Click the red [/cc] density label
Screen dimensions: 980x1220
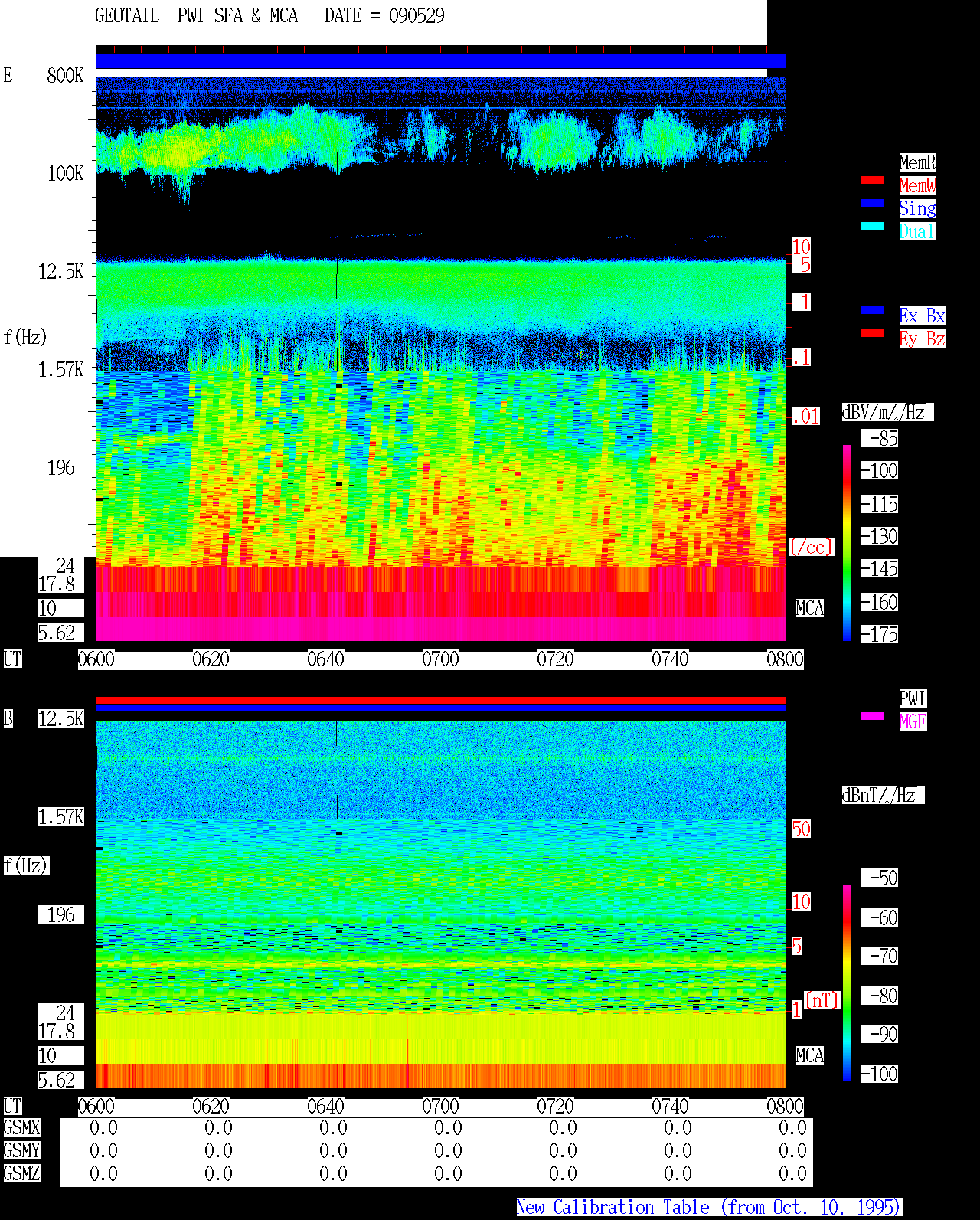click(811, 548)
